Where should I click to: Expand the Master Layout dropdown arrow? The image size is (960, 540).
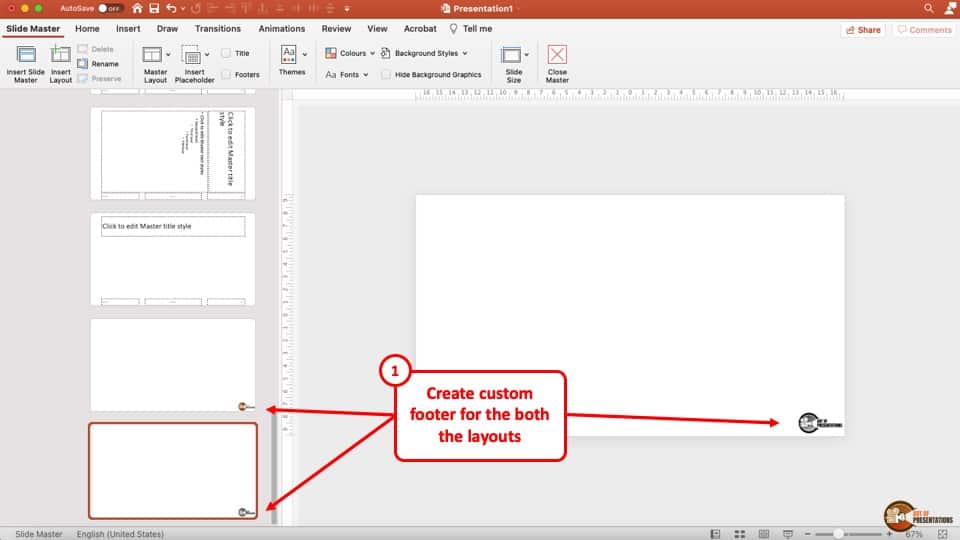[x=168, y=54]
